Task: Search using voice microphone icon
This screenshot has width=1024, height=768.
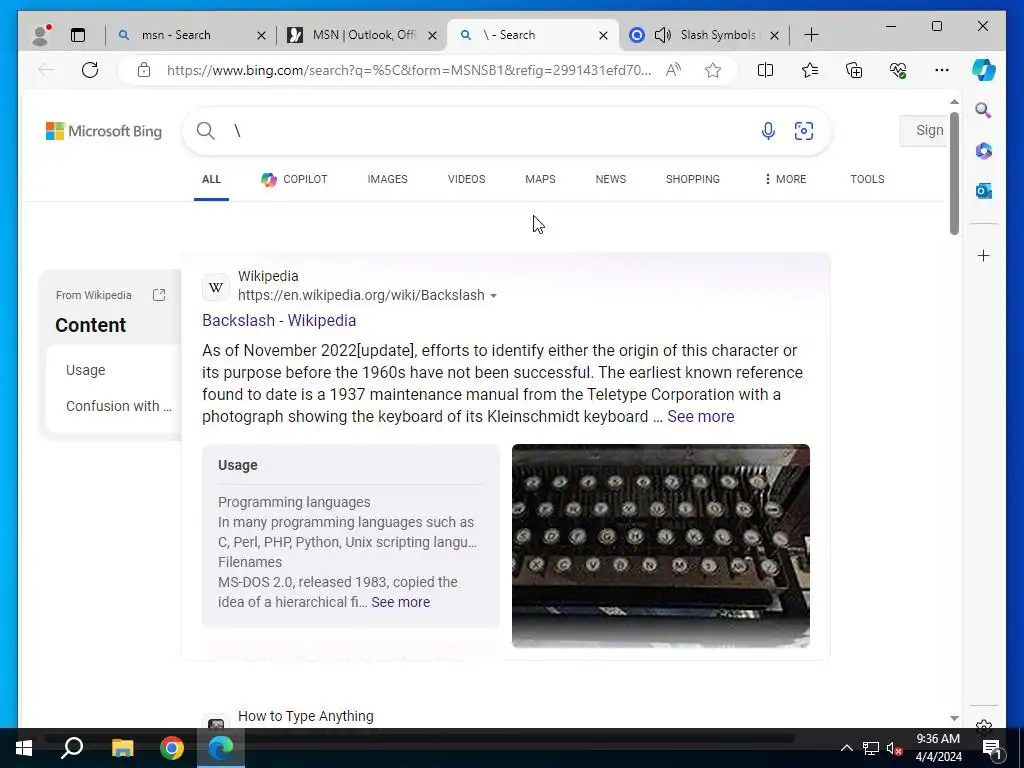Action: tap(768, 131)
